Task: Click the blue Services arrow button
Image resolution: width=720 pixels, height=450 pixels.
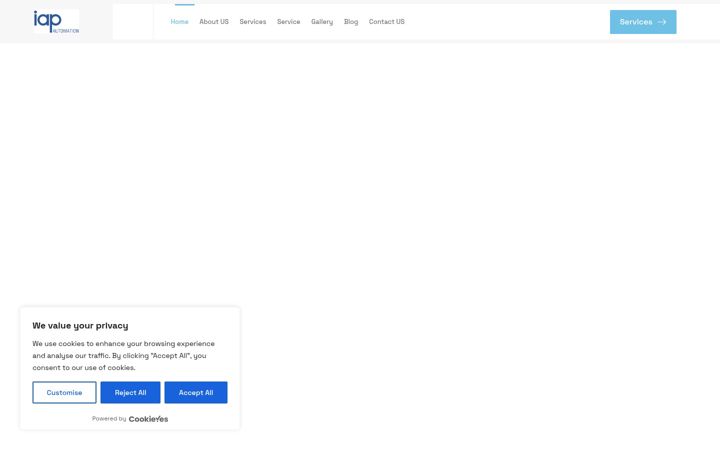Action: coord(643,22)
